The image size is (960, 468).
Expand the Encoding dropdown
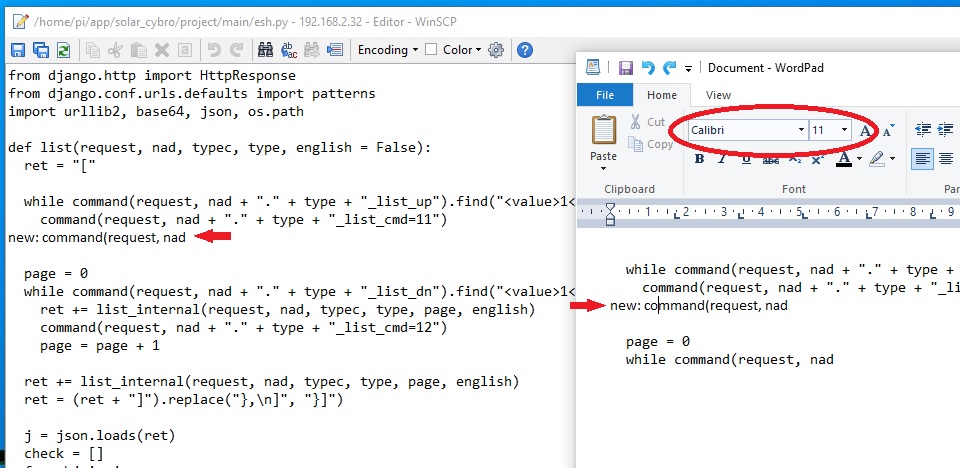pos(387,50)
